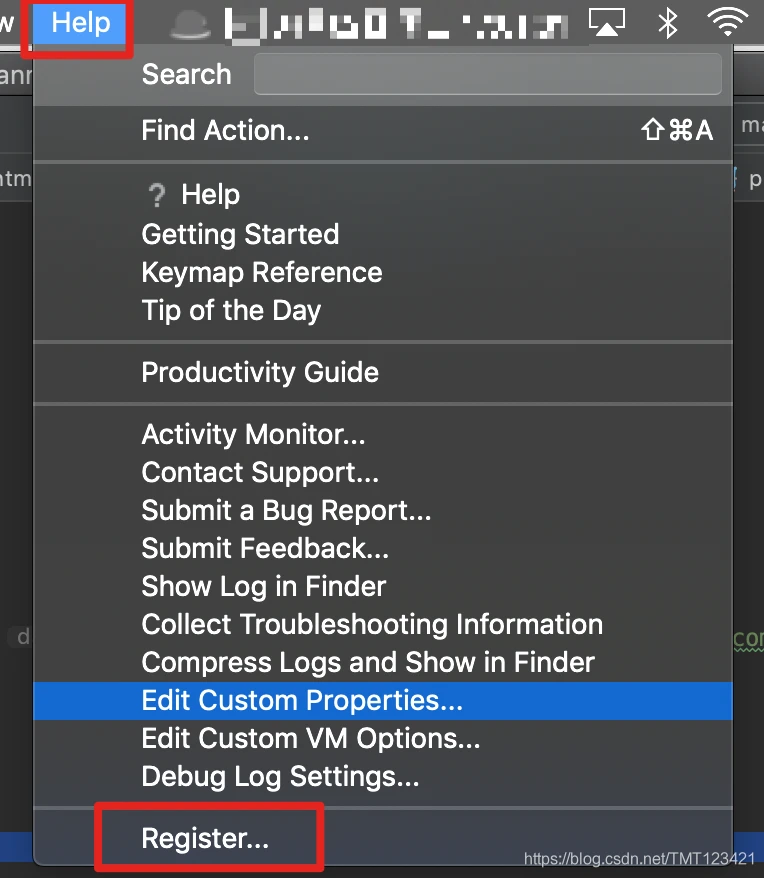Click the question mark Help icon
Screen dimensions: 764x878
click(x=155, y=195)
